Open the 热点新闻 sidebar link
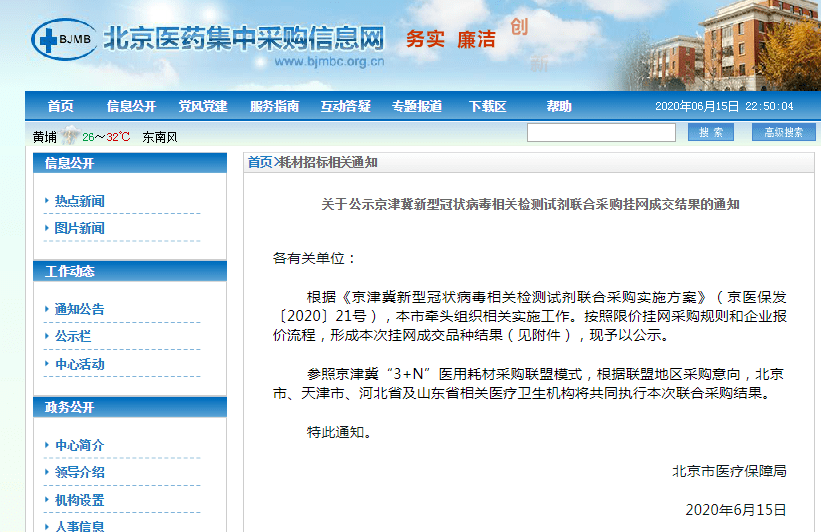This screenshot has width=821, height=532. coord(79,201)
